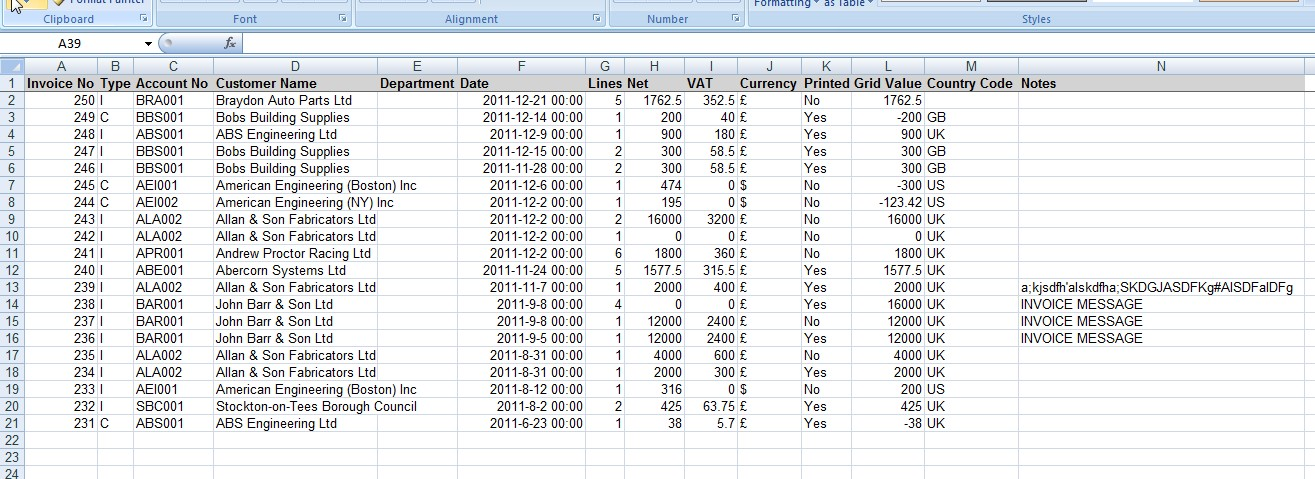Open the Clipboard dialog launcher
Screen dimensions: 1315x479
(143, 19)
